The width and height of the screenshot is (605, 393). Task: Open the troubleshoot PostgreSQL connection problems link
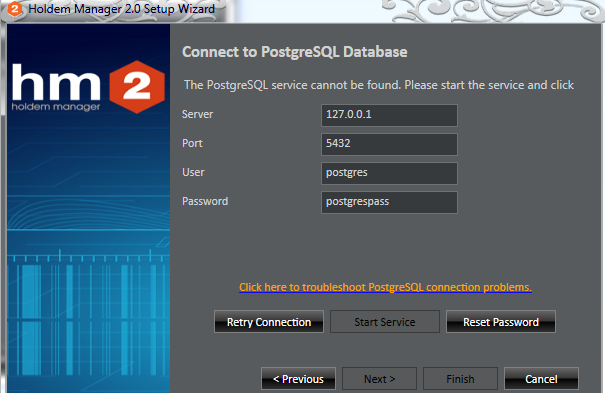tap(385, 287)
